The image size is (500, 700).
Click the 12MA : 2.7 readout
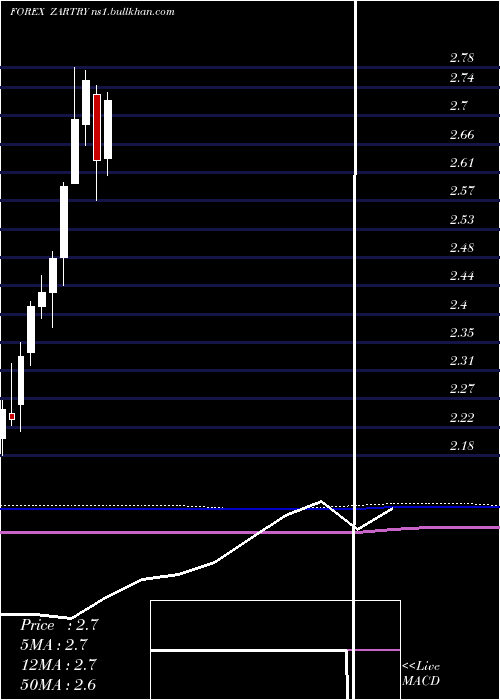(58, 664)
